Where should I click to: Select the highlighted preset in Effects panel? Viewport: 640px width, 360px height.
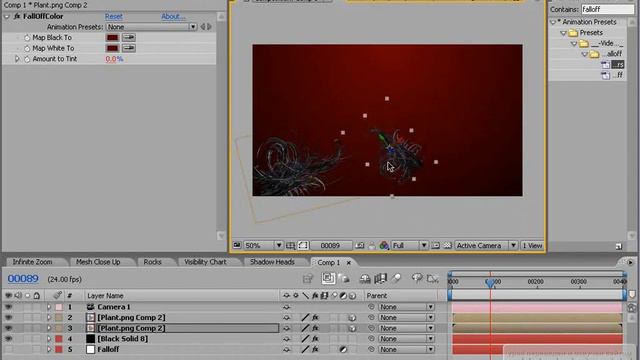[x=619, y=64]
